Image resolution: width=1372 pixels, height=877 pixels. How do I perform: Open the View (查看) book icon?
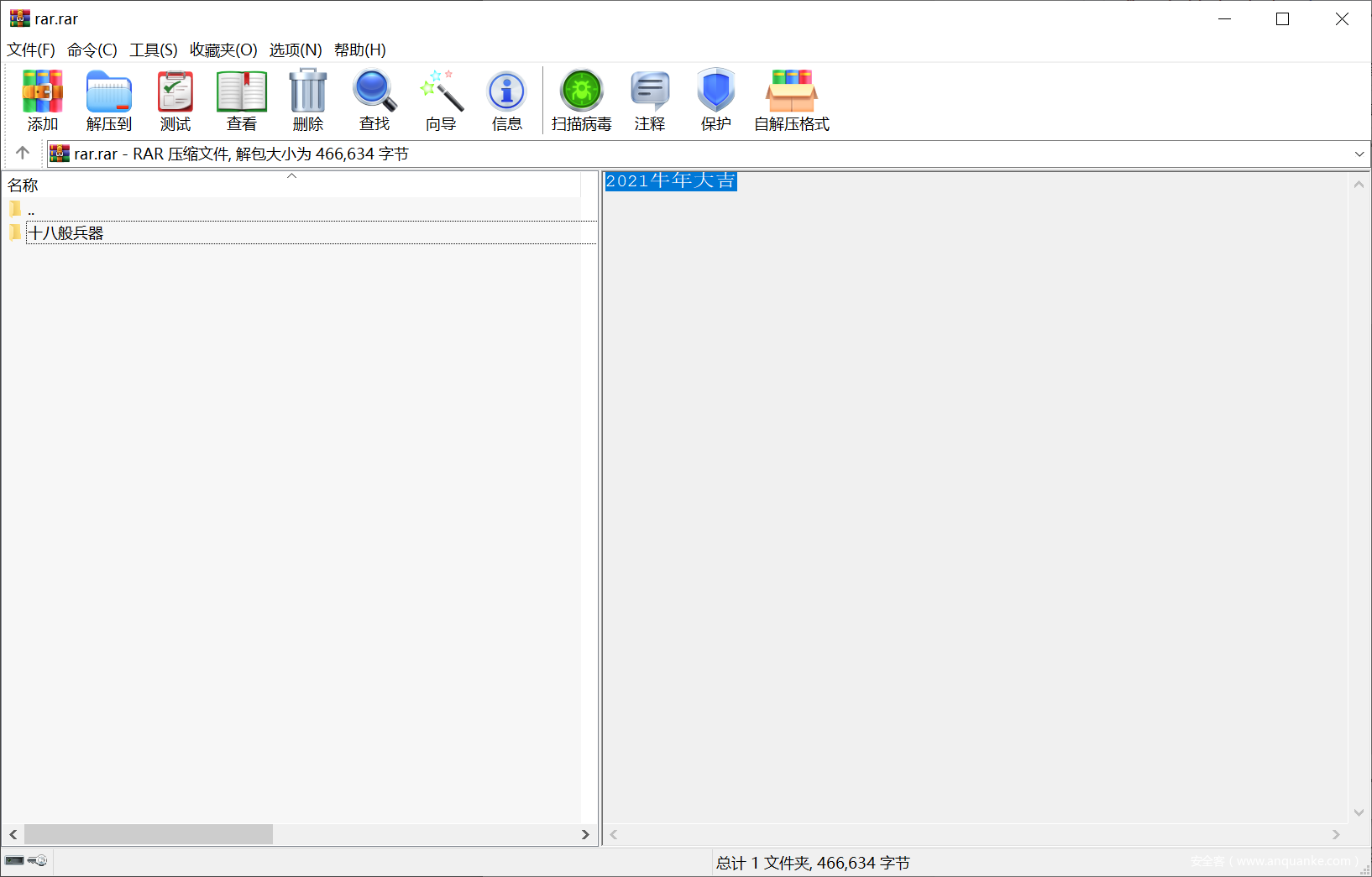tap(242, 92)
